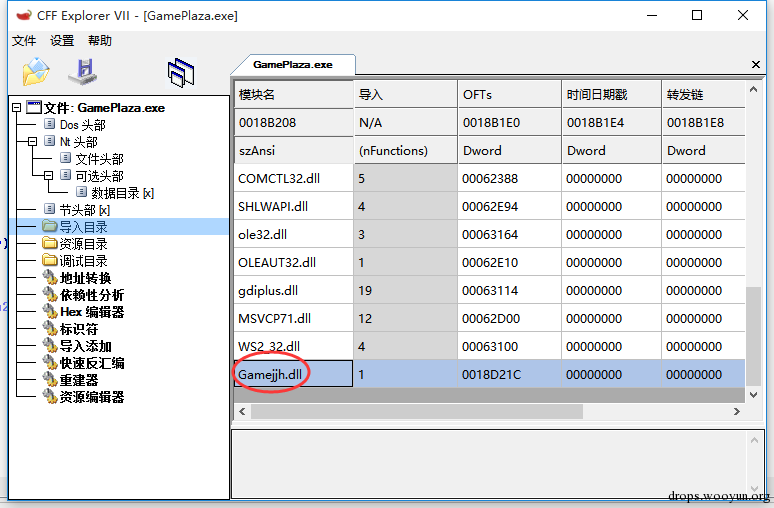The image size is (774, 508).
Task: Click the Dos 头部 page icon
Action: (49, 123)
